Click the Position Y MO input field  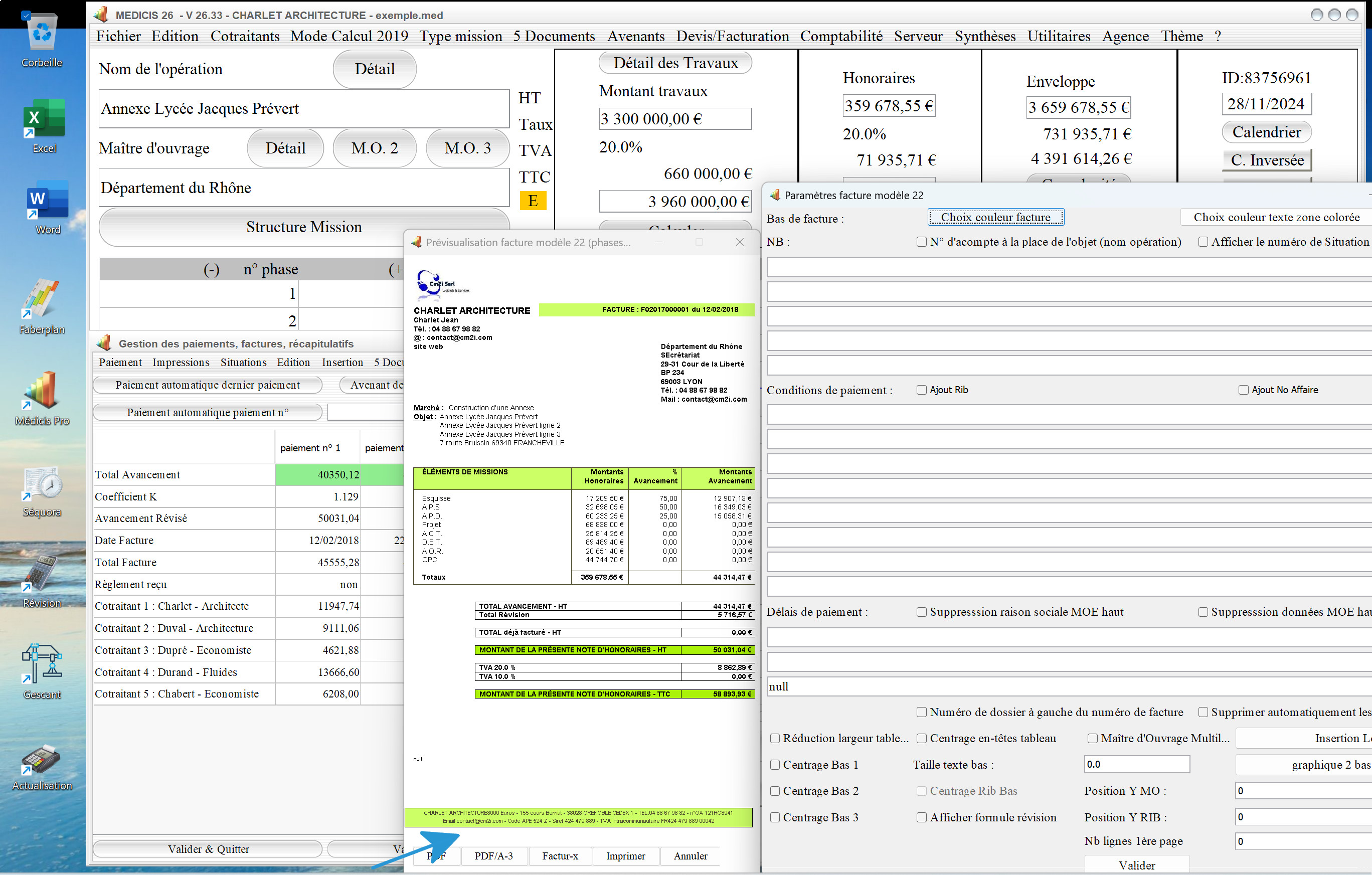(1303, 791)
